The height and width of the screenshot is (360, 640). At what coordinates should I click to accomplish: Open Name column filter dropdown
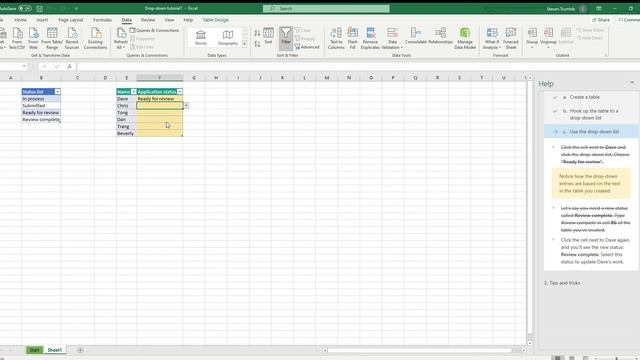133,92
